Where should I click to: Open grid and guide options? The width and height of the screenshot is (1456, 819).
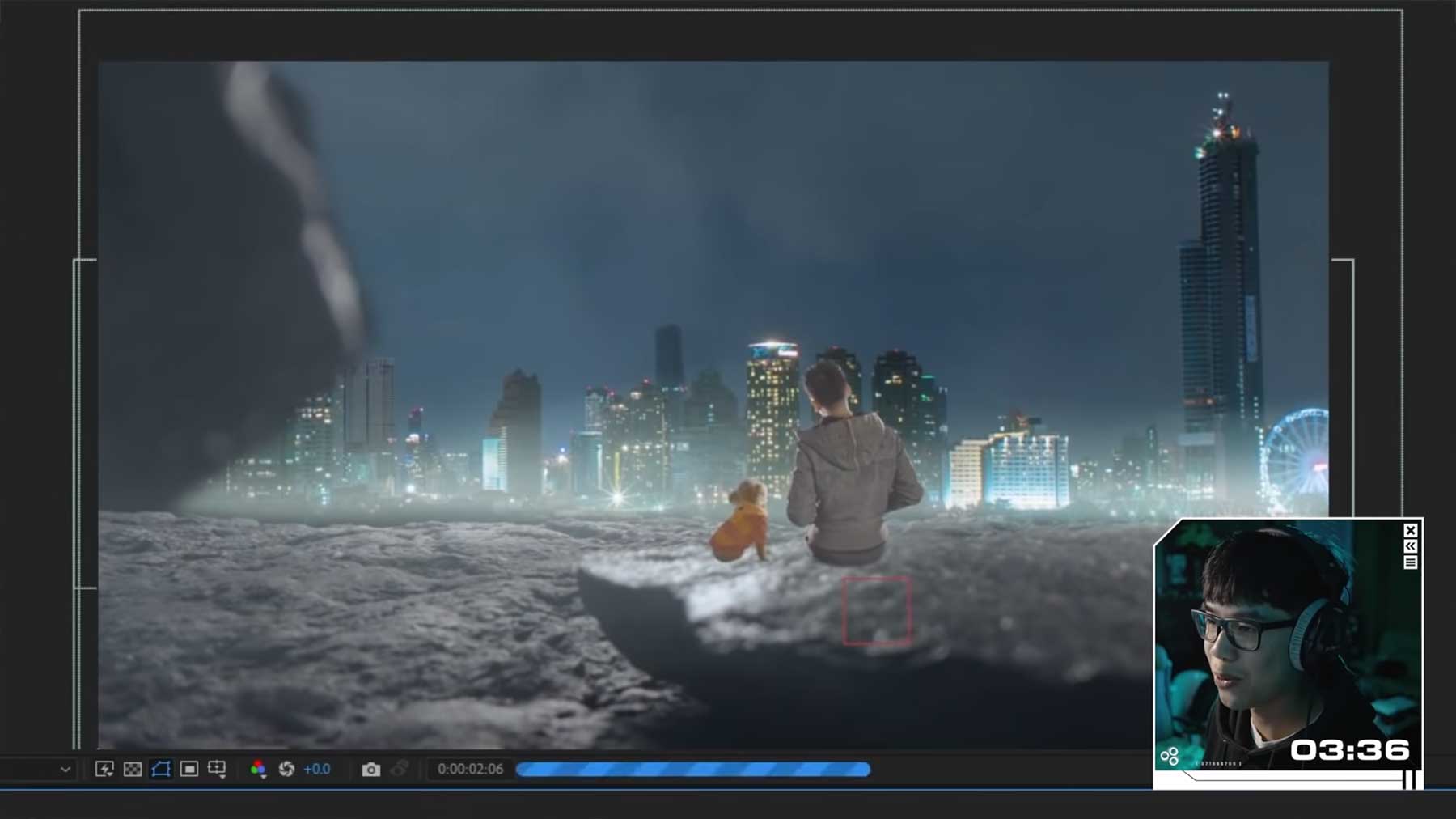217,769
